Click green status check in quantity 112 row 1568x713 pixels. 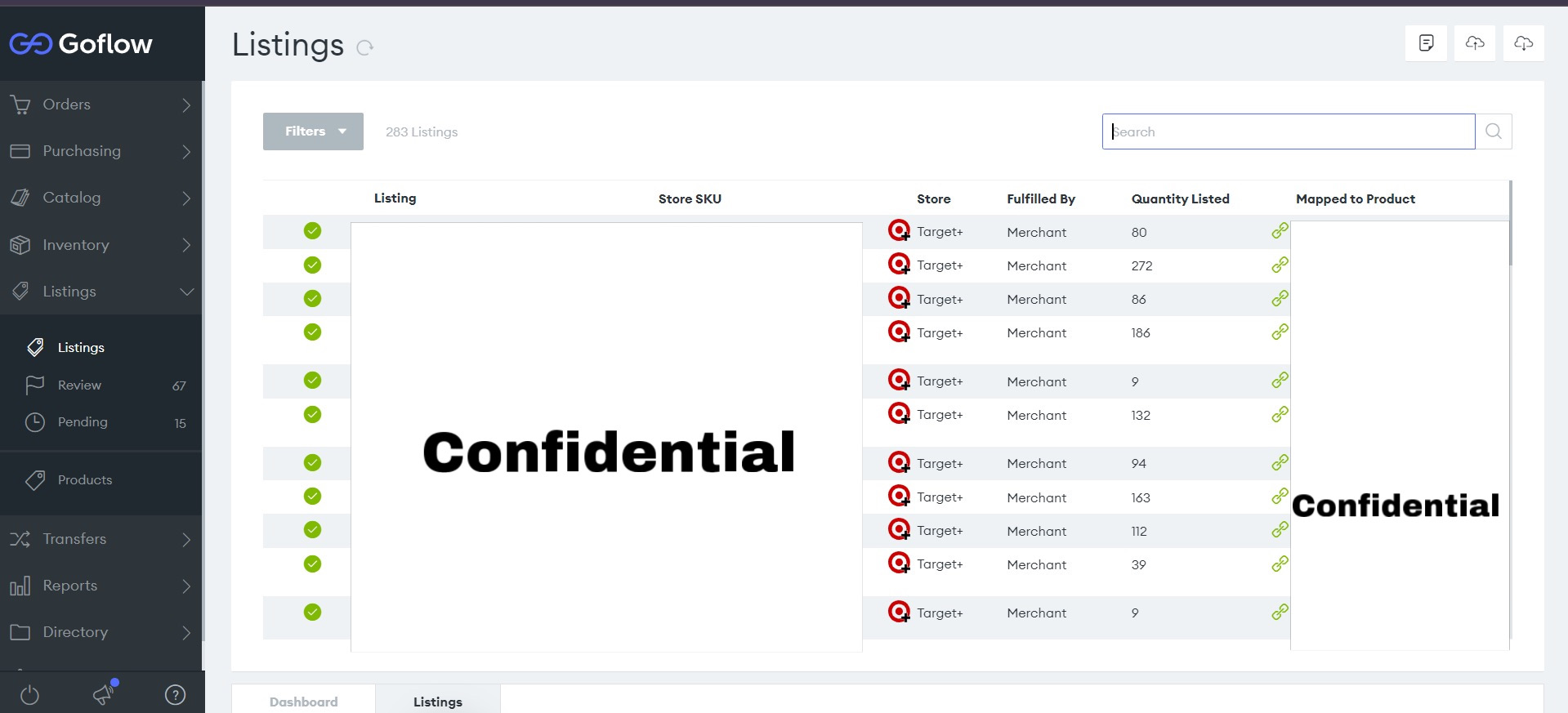[312, 530]
